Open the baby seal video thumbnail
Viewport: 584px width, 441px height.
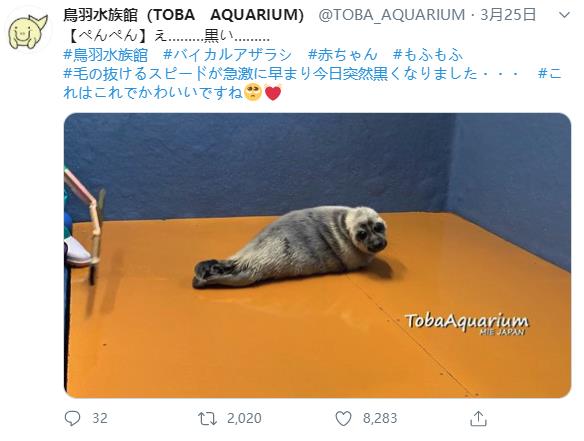pos(317,256)
